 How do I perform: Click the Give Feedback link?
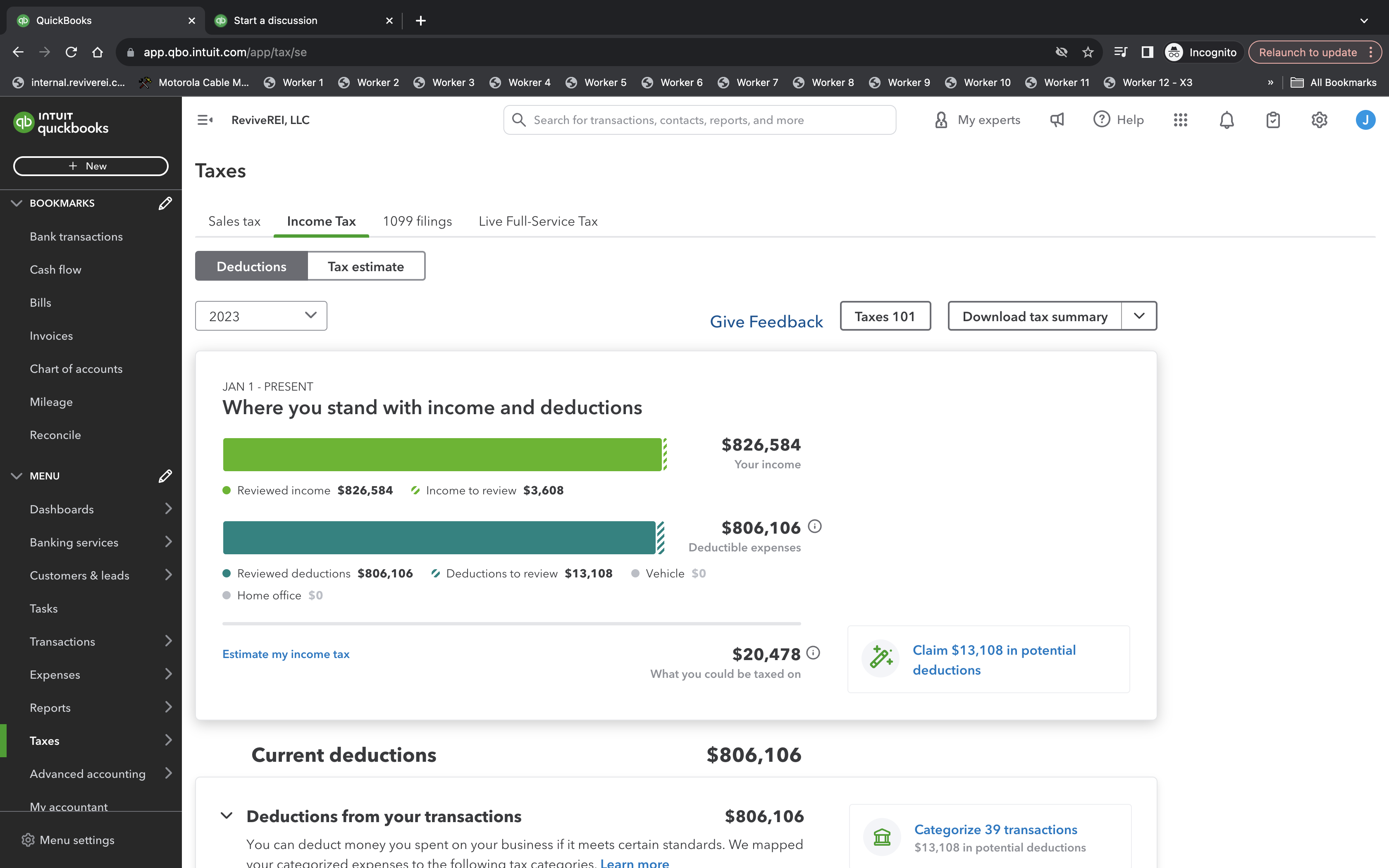click(x=766, y=322)
